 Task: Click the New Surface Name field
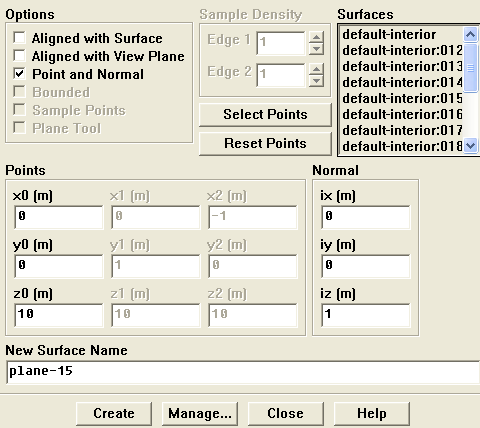click(243, 372)
